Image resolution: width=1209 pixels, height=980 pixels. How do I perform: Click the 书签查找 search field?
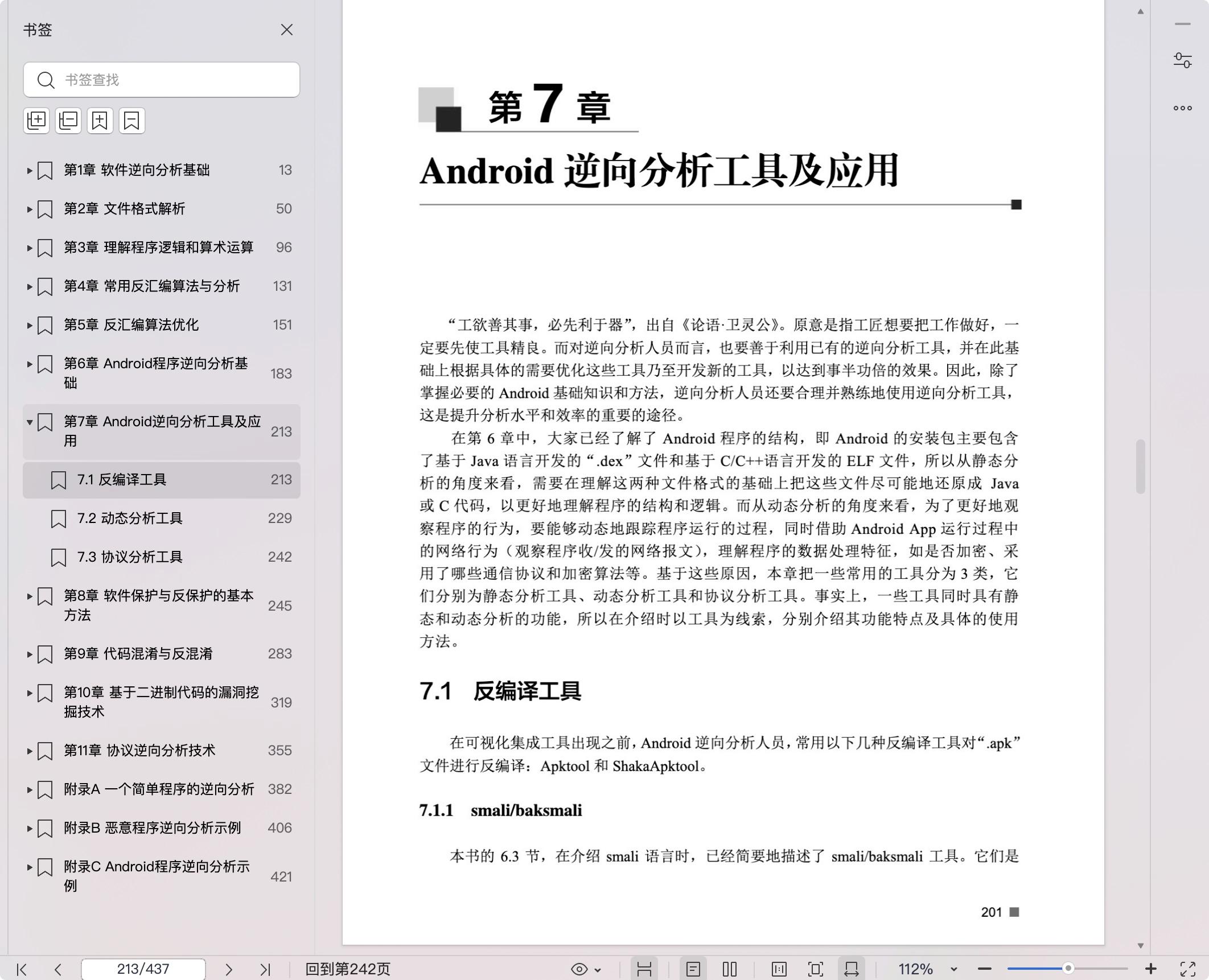pos(162,80)
